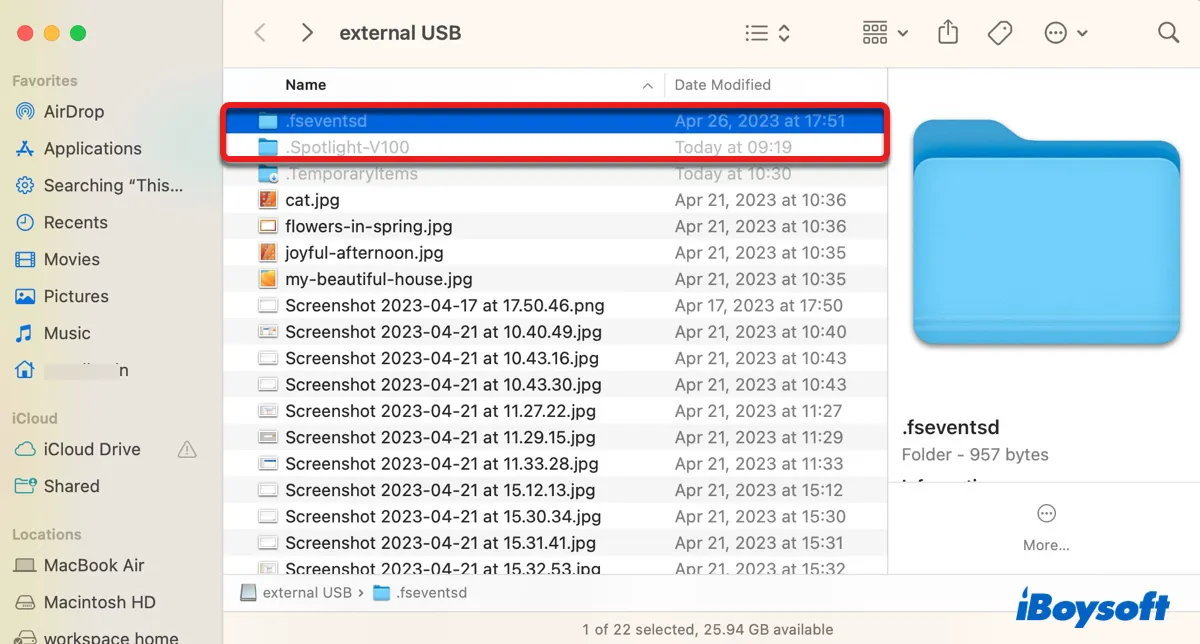Sort by the Name column header
This screenshot has height=644, width=1200.
pos(305,85)
